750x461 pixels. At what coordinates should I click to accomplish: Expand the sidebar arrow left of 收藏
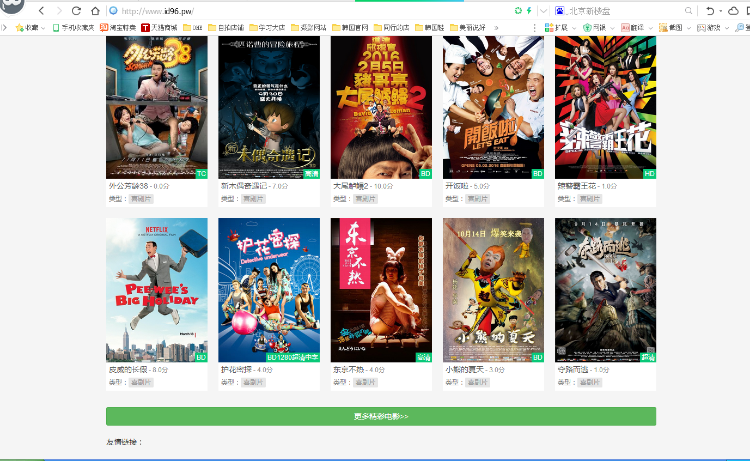pos(4,28)
